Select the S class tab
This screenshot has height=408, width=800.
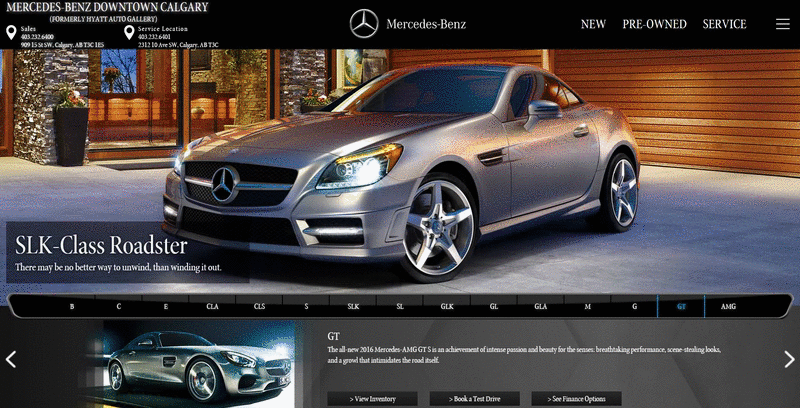pos(306,307)
